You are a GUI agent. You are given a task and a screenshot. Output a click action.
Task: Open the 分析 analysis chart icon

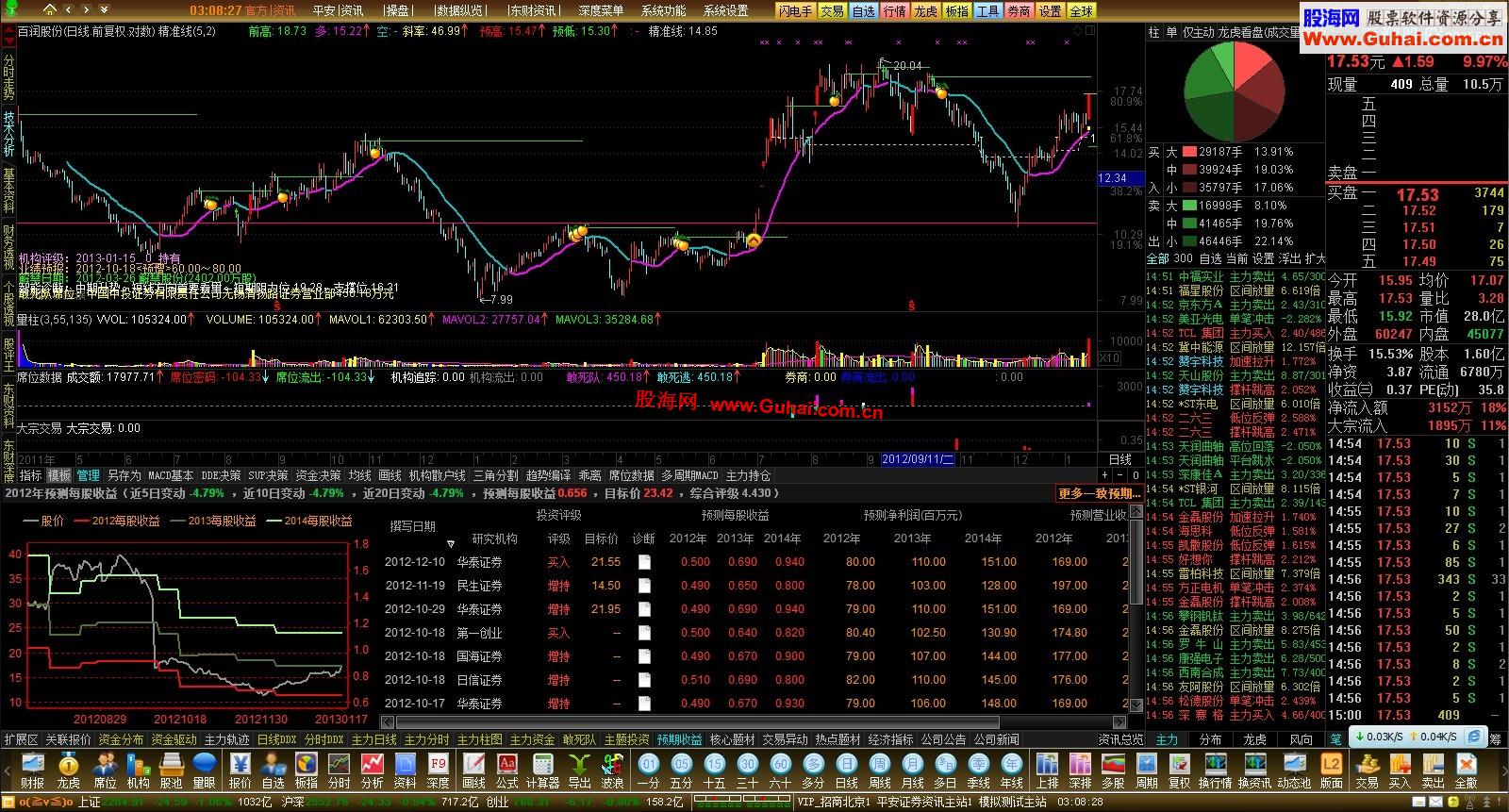pos(372,771)
